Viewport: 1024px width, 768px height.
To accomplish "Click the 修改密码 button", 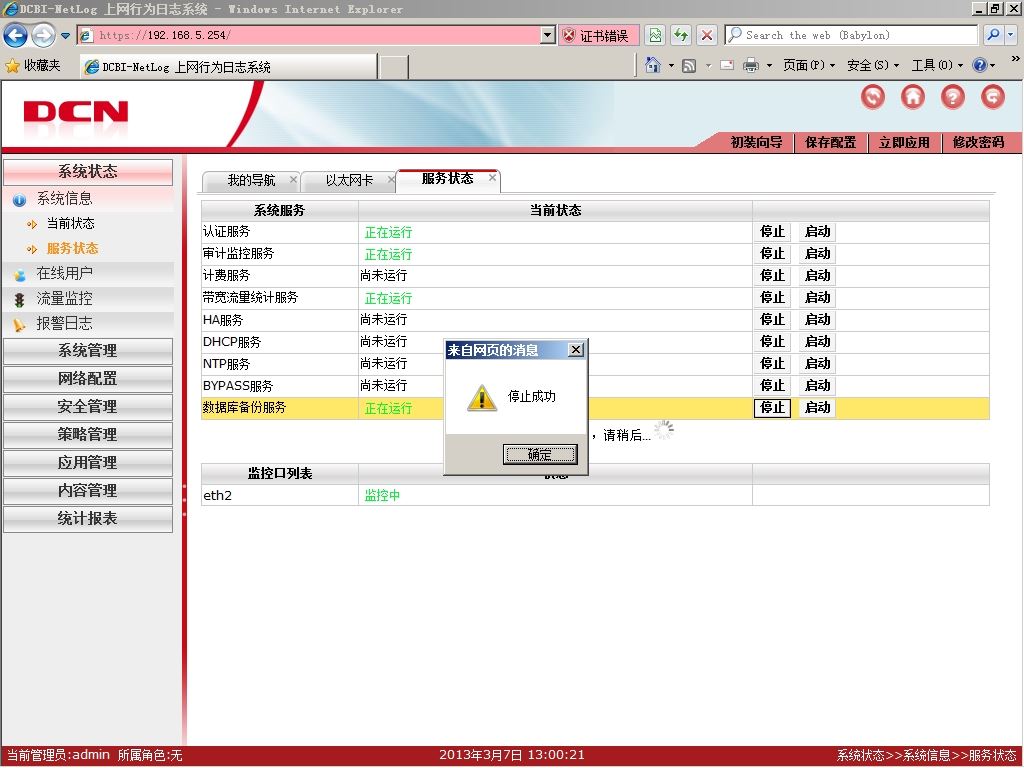I will tap(978, 142).
